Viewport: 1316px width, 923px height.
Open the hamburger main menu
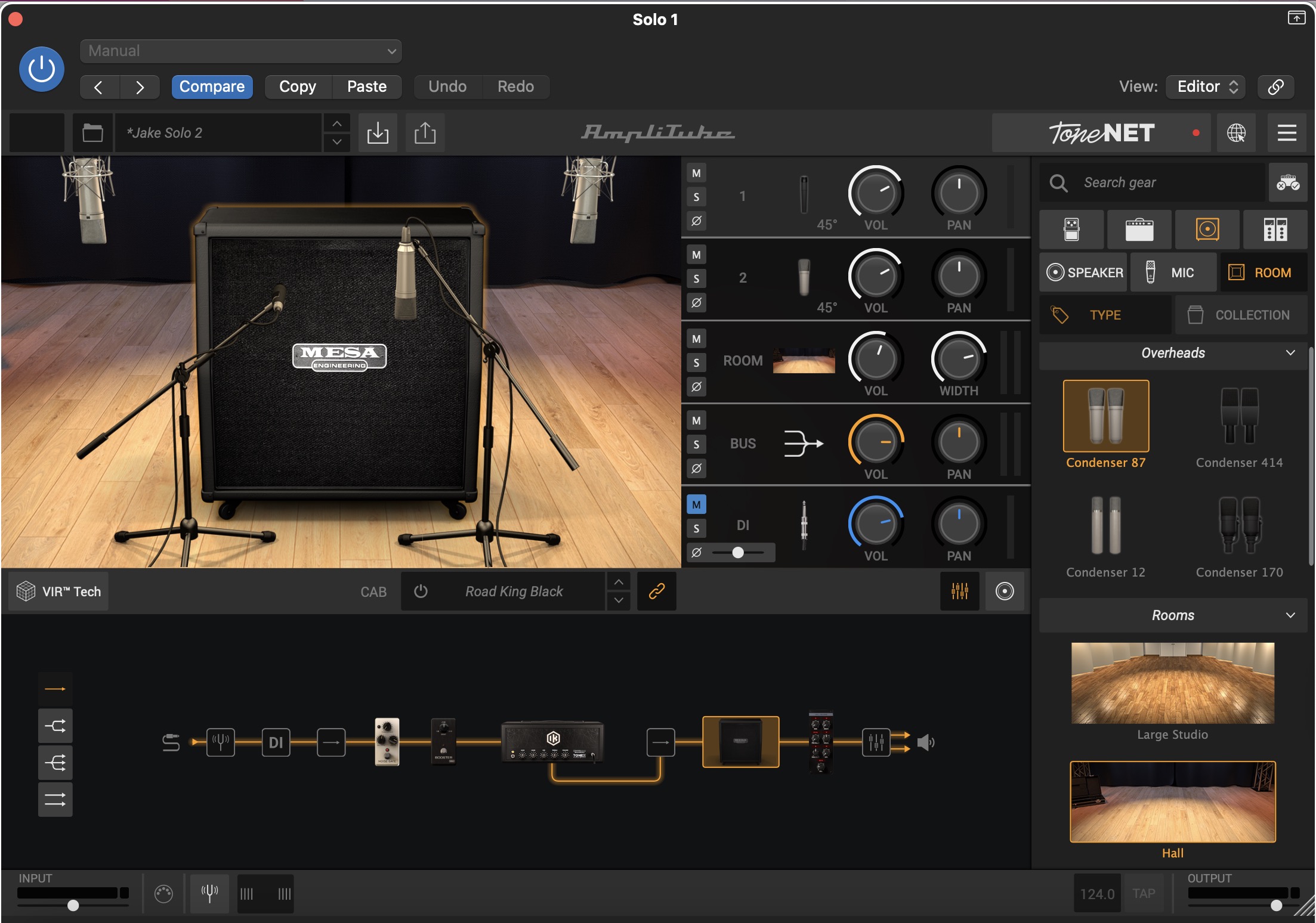[x=1287, y=132]
